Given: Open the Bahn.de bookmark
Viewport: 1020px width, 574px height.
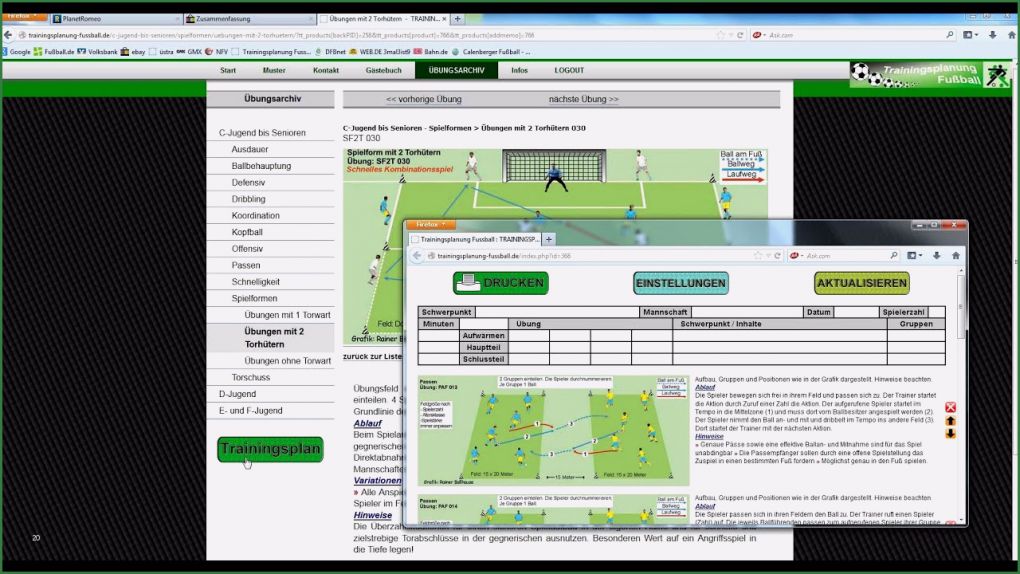Looking at the screenshot, I should (431, 51).
